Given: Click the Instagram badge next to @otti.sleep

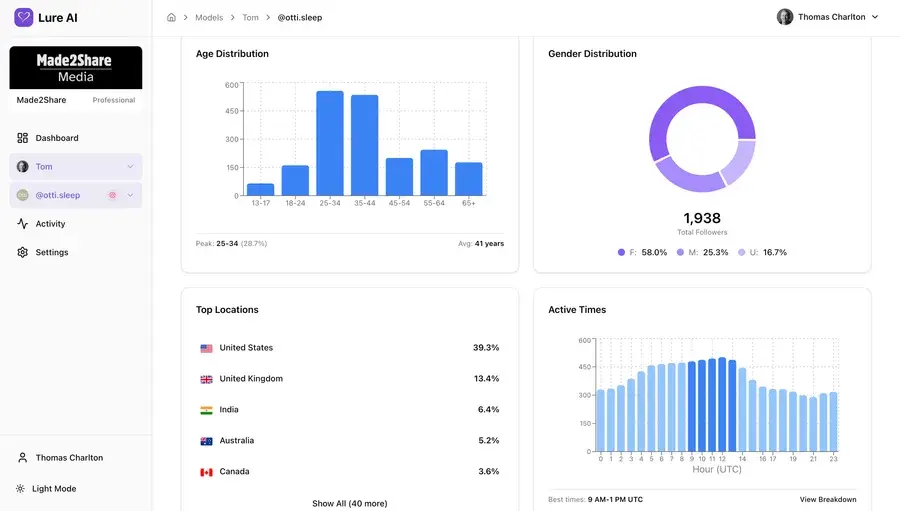Looking at the screenshot, I should coord(112,195).
